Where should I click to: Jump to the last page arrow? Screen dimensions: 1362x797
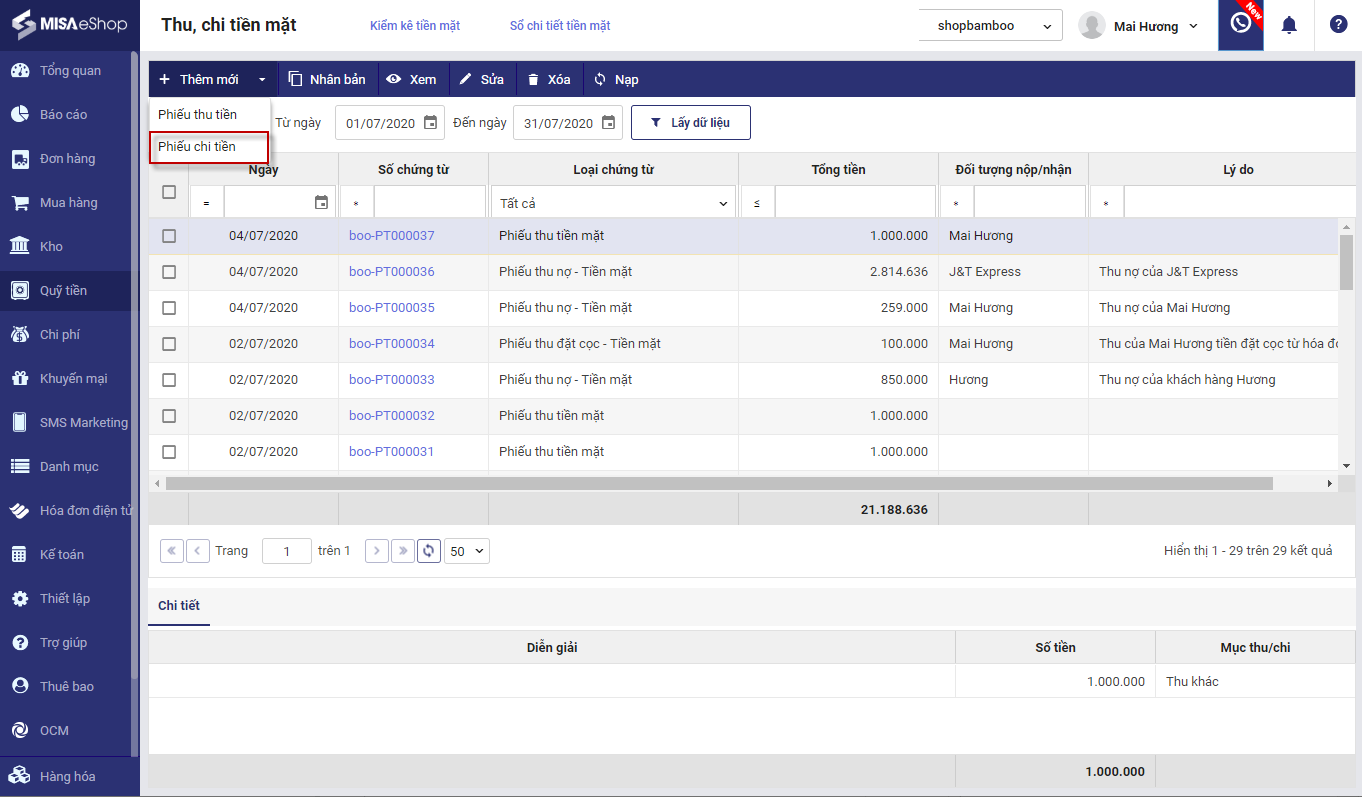[x=402, y=551]
